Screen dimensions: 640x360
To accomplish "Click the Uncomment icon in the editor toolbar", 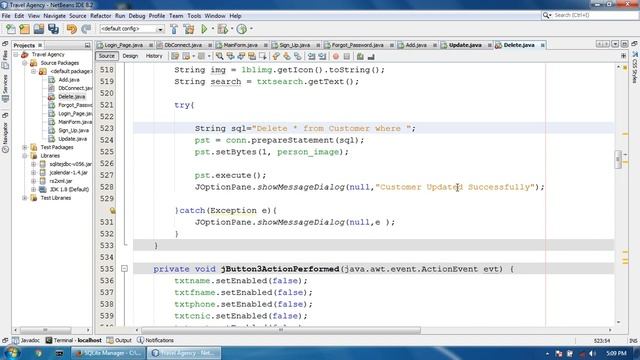I will pos(371,56).
